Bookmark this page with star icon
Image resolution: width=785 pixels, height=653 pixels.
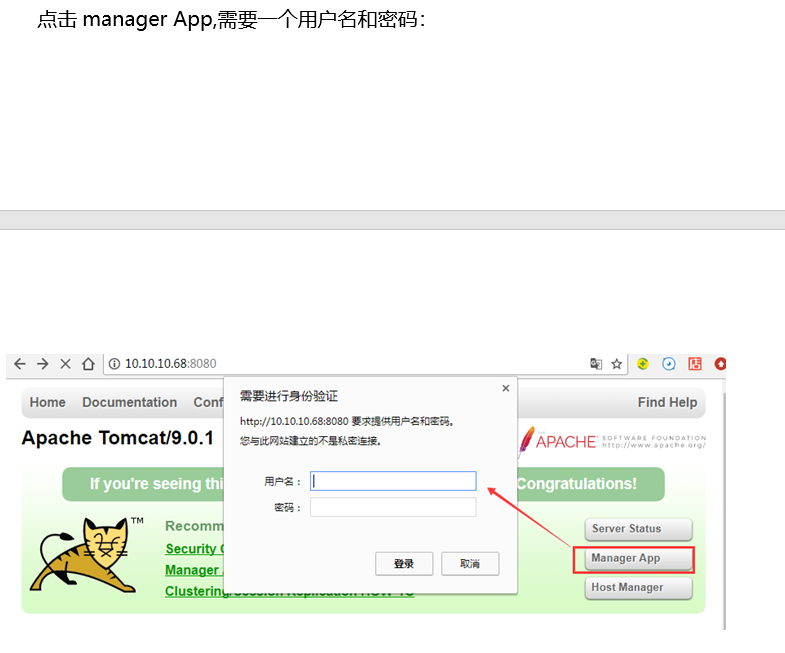(617, 364)
